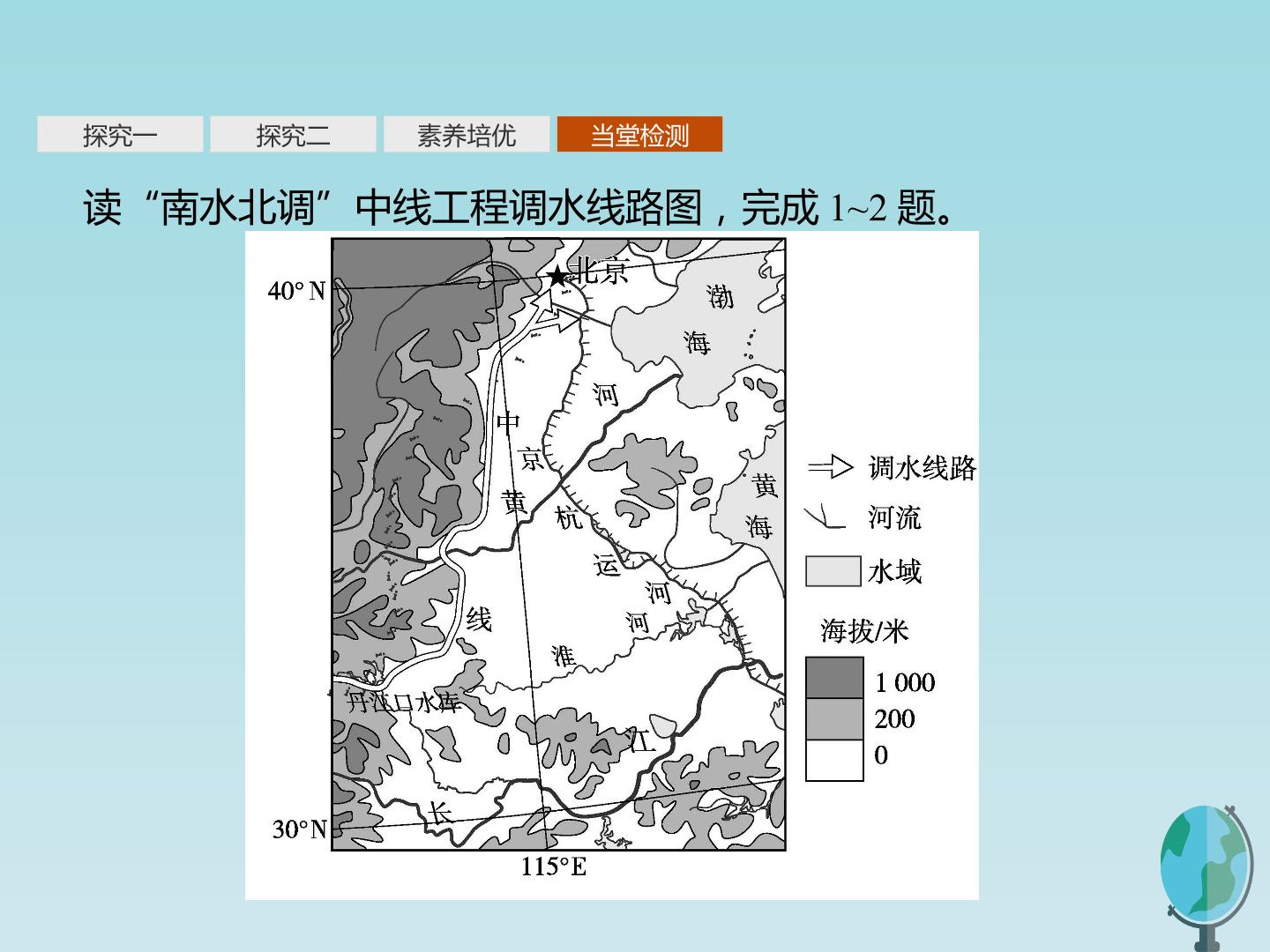The image size is (1270, 952).
Task: Click the 115°E longitude label
Action: click(x=553, y=866)
